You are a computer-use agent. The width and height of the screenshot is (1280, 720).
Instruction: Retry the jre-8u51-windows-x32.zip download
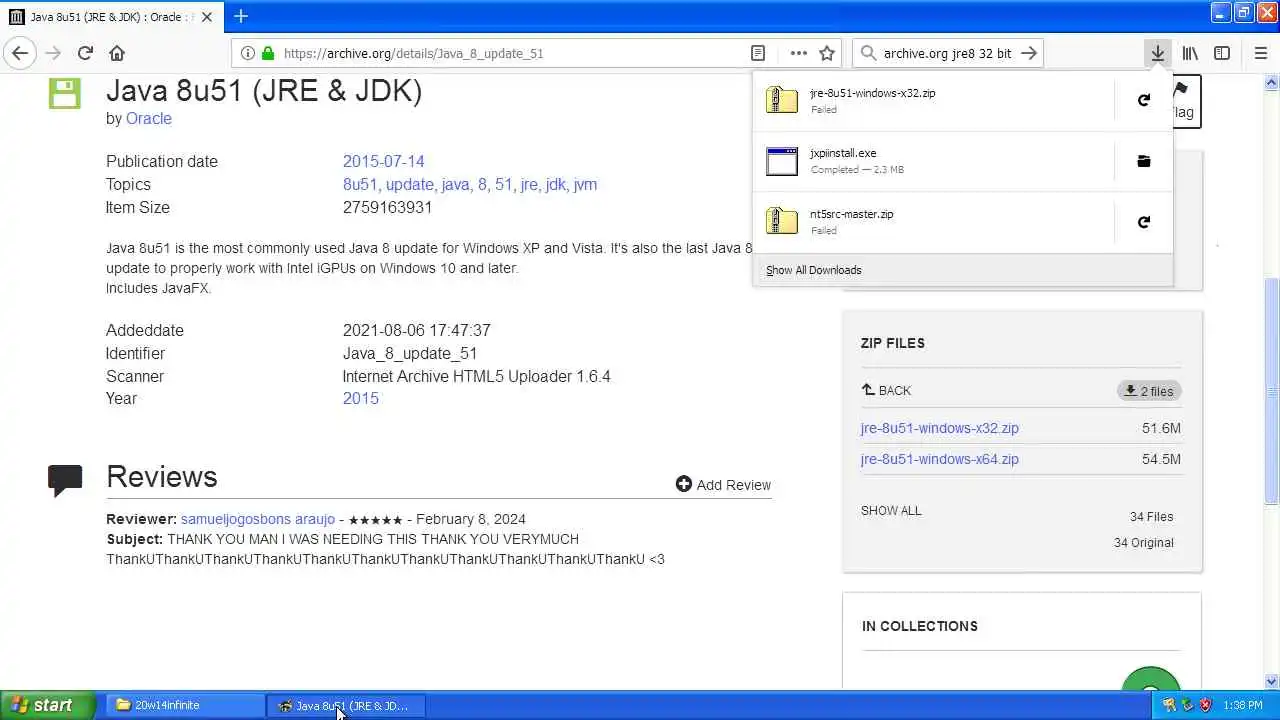coord(1144,100)
